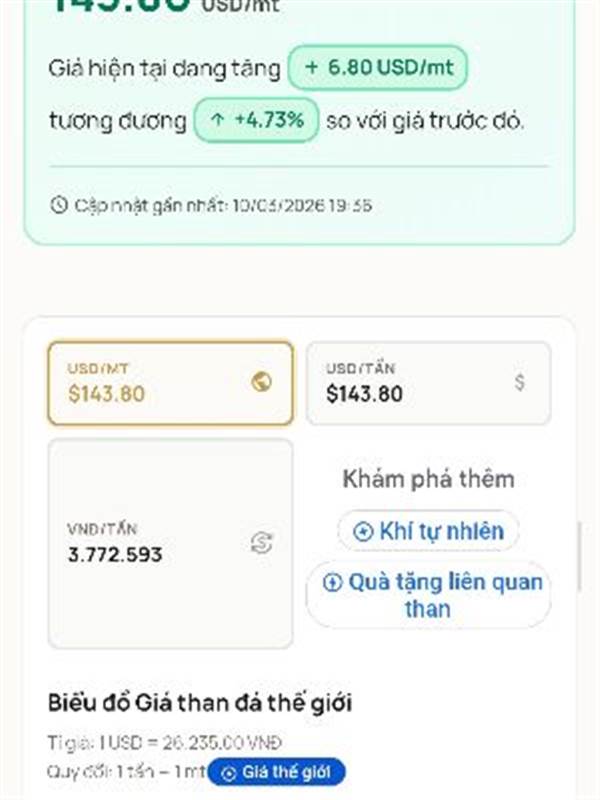Click the circle icon before Quà tặng liên quan

click(333, 583)
